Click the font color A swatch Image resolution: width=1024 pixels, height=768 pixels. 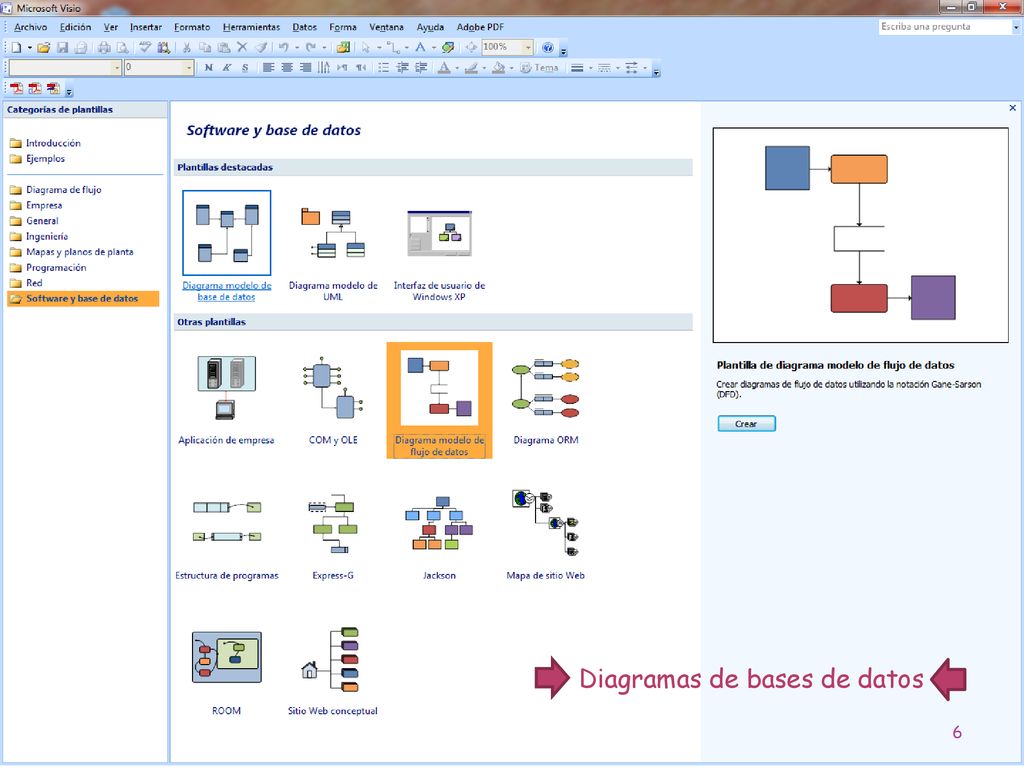click(444, 67)
